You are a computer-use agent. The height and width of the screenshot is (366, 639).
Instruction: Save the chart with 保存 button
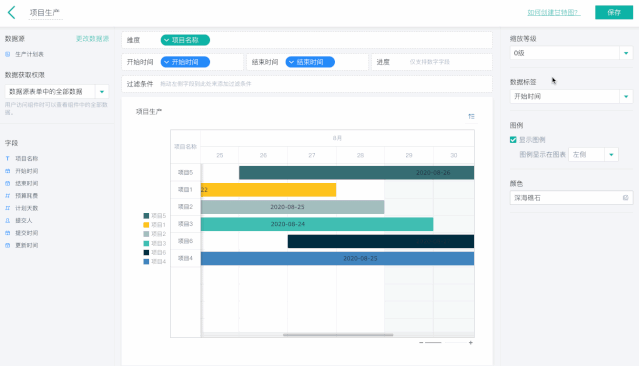click(614, 12)
